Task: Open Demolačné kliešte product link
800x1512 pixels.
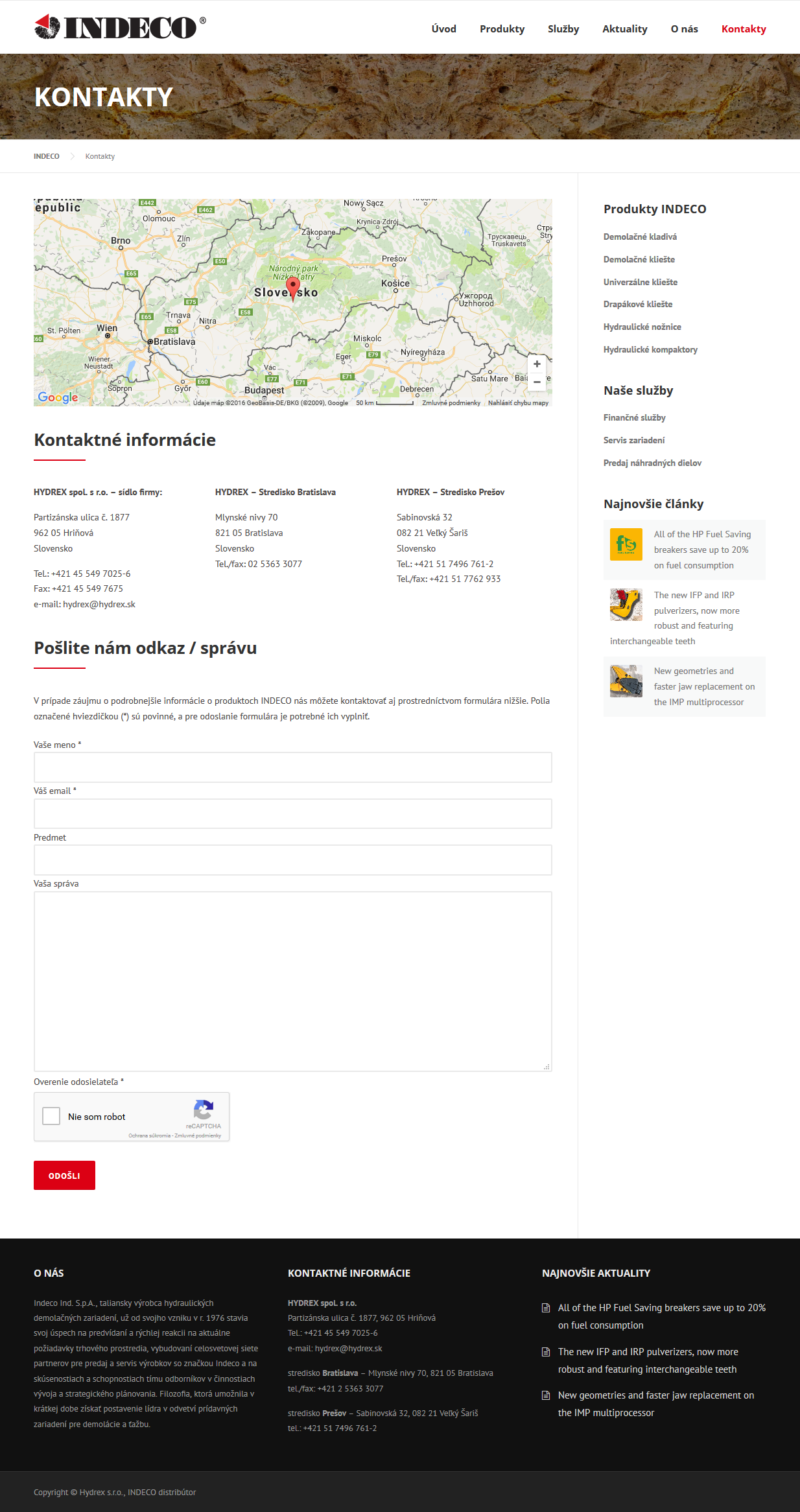Action: click(639, 259)
